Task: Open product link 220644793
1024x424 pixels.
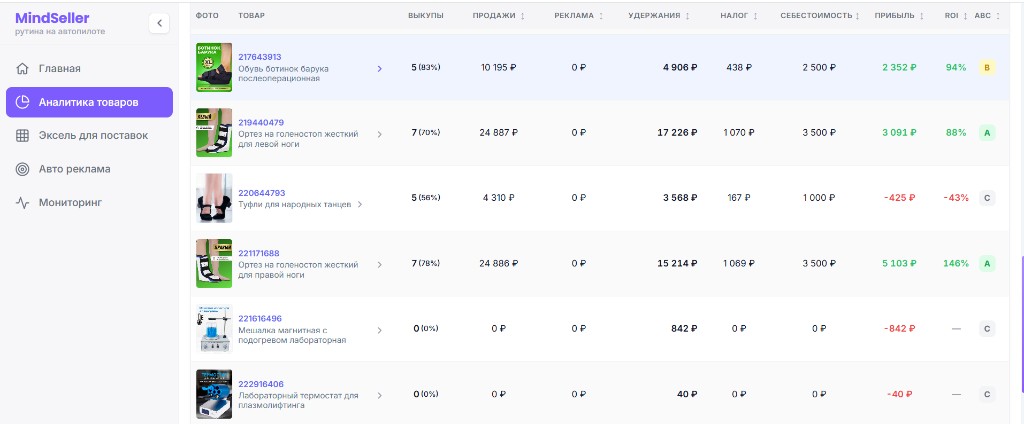Action: (x=261, y=193)
